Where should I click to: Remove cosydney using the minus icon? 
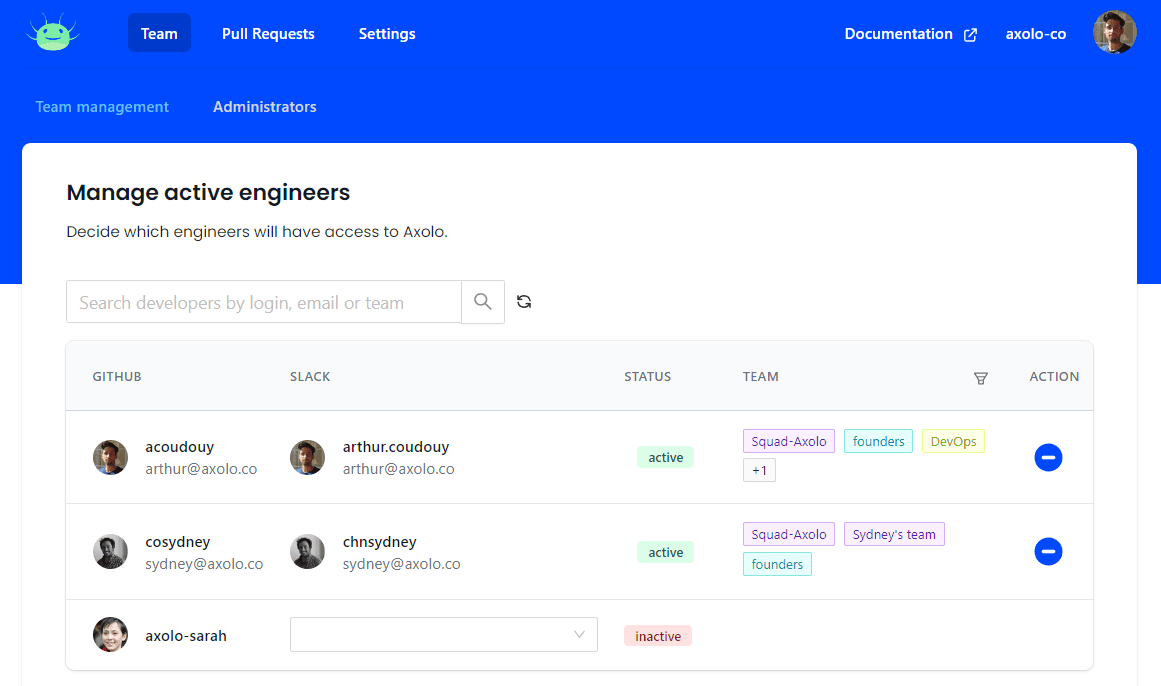[1048, 552]
